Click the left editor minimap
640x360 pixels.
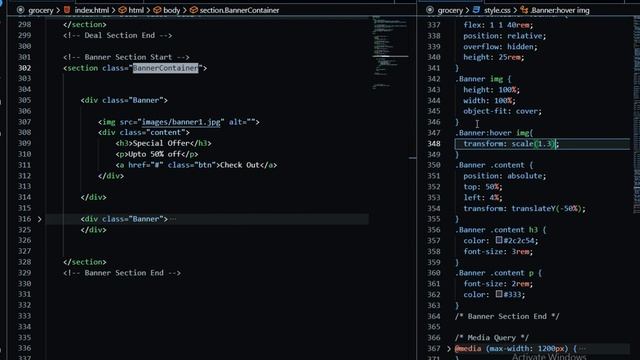390,53
